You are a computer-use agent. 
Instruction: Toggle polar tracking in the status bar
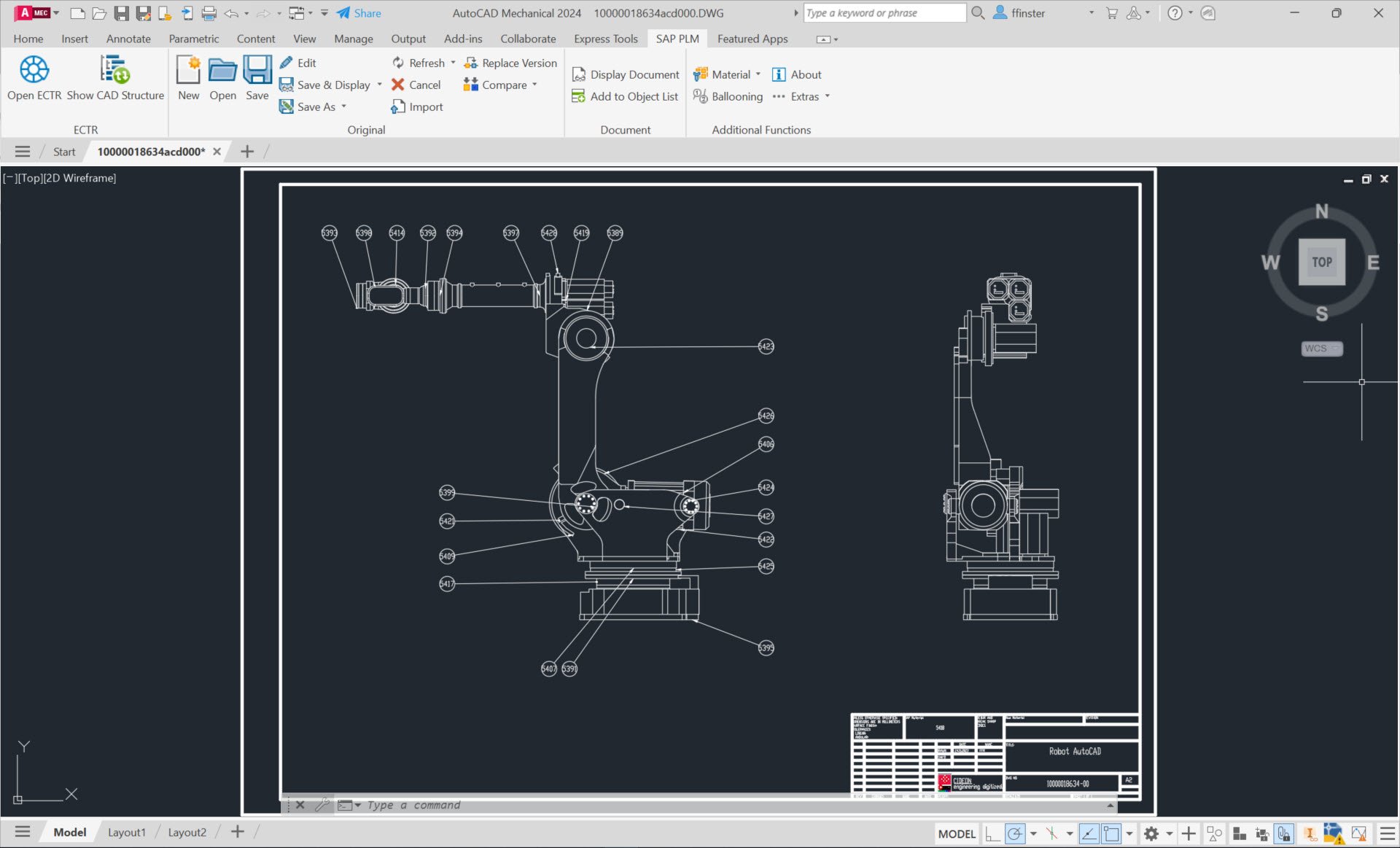coord(1015,833)
